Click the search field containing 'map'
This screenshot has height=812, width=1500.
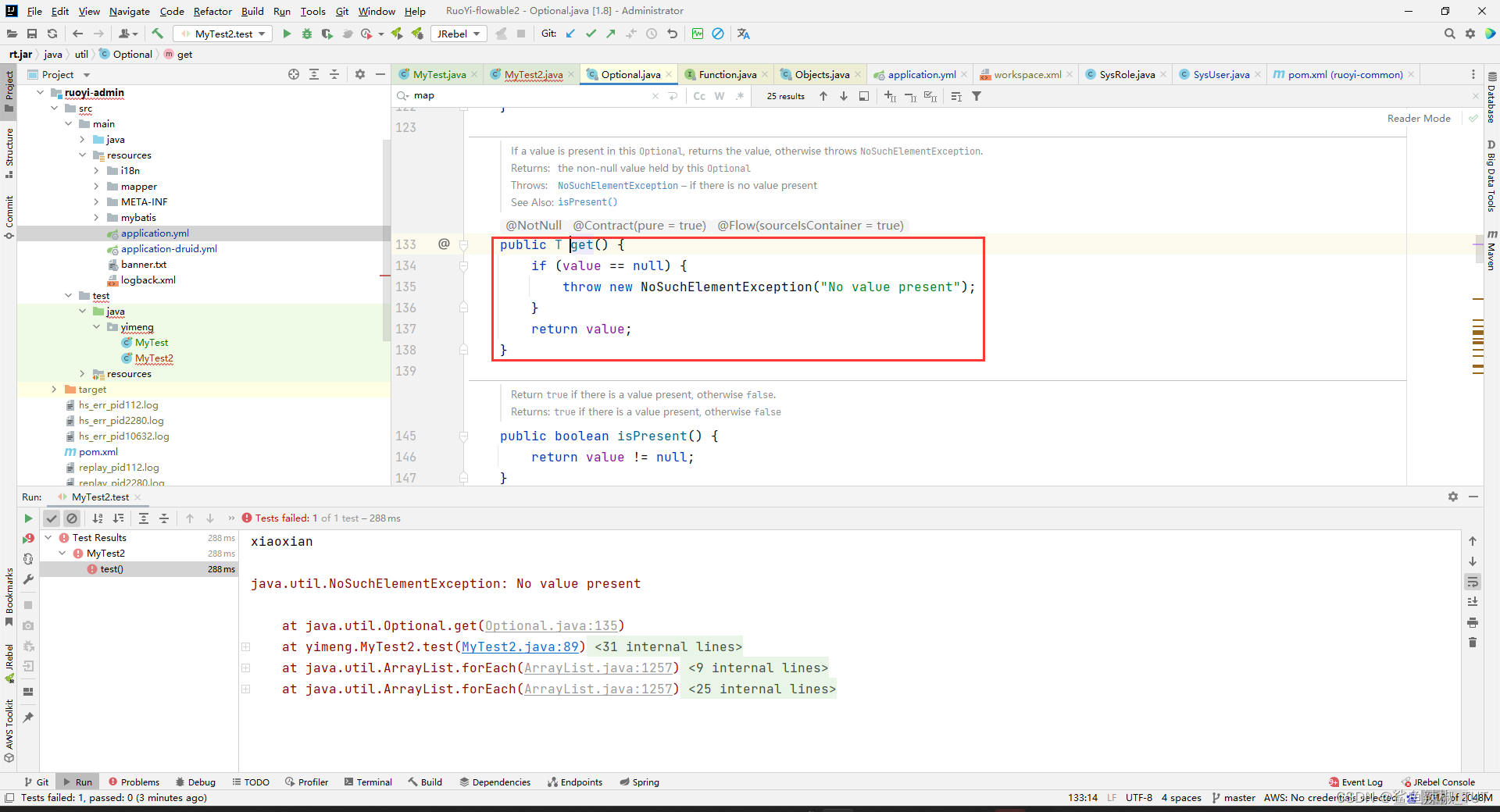point(531,96)
